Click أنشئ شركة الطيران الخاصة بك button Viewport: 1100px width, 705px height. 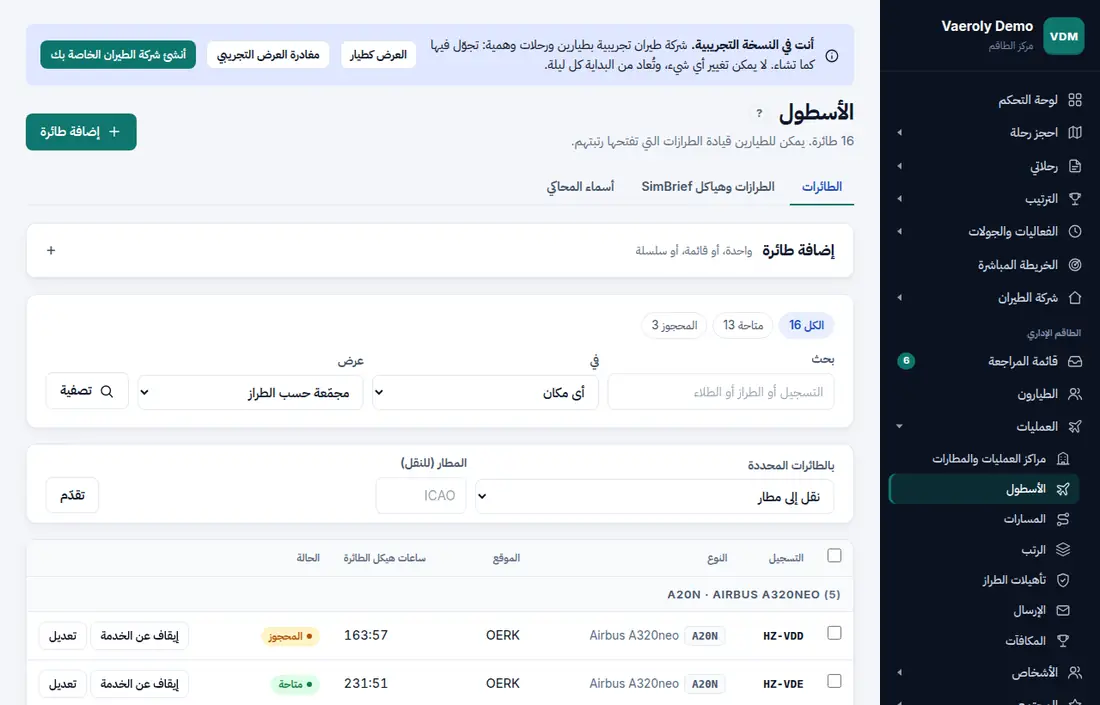click(118, 55)
